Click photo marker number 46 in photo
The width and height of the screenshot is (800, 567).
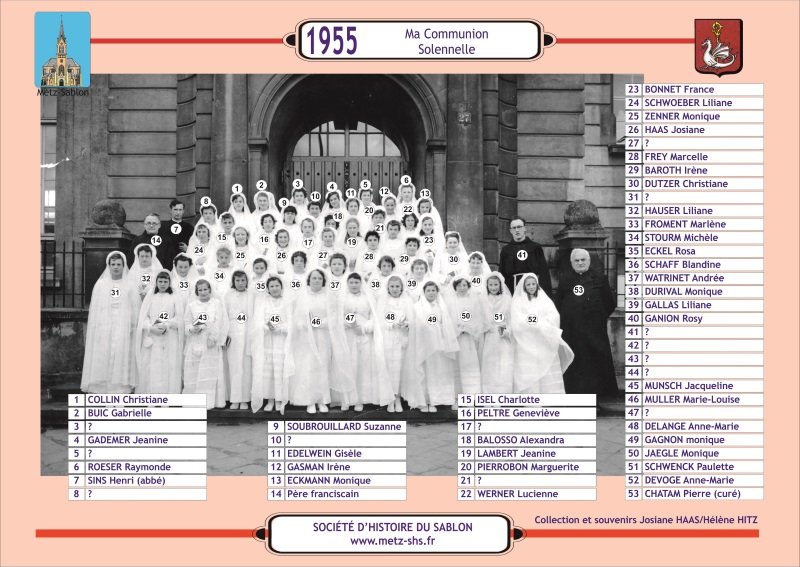click(x=316, y=322)
